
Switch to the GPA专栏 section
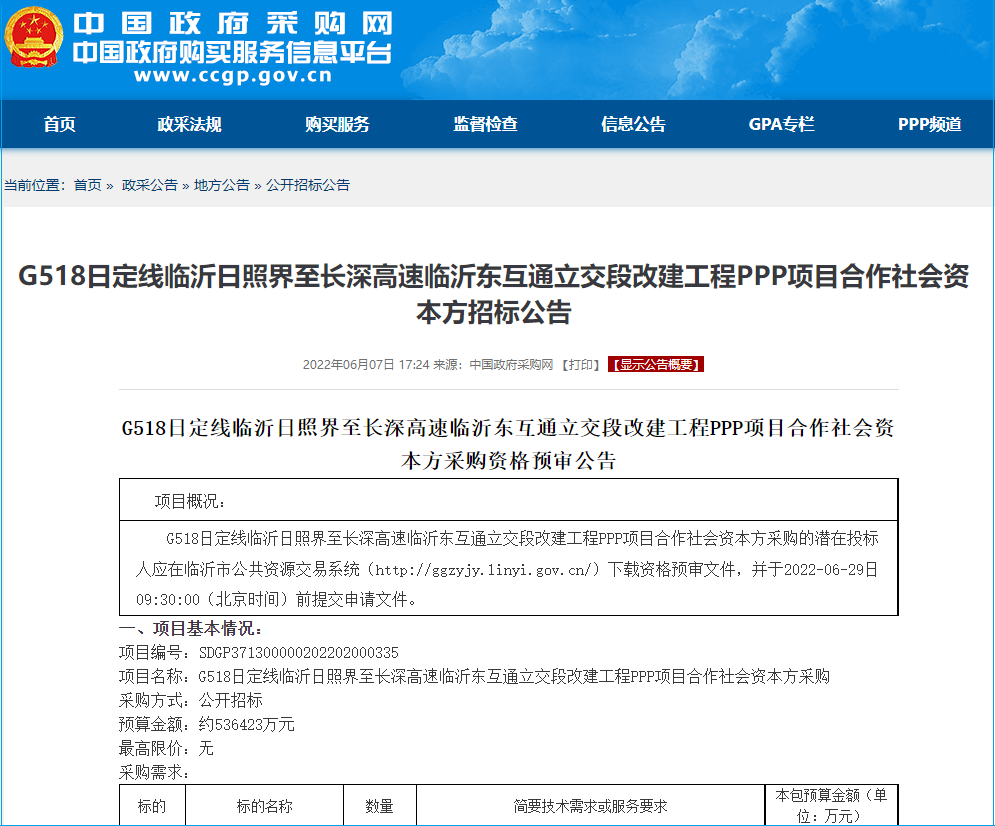point(781,124)
